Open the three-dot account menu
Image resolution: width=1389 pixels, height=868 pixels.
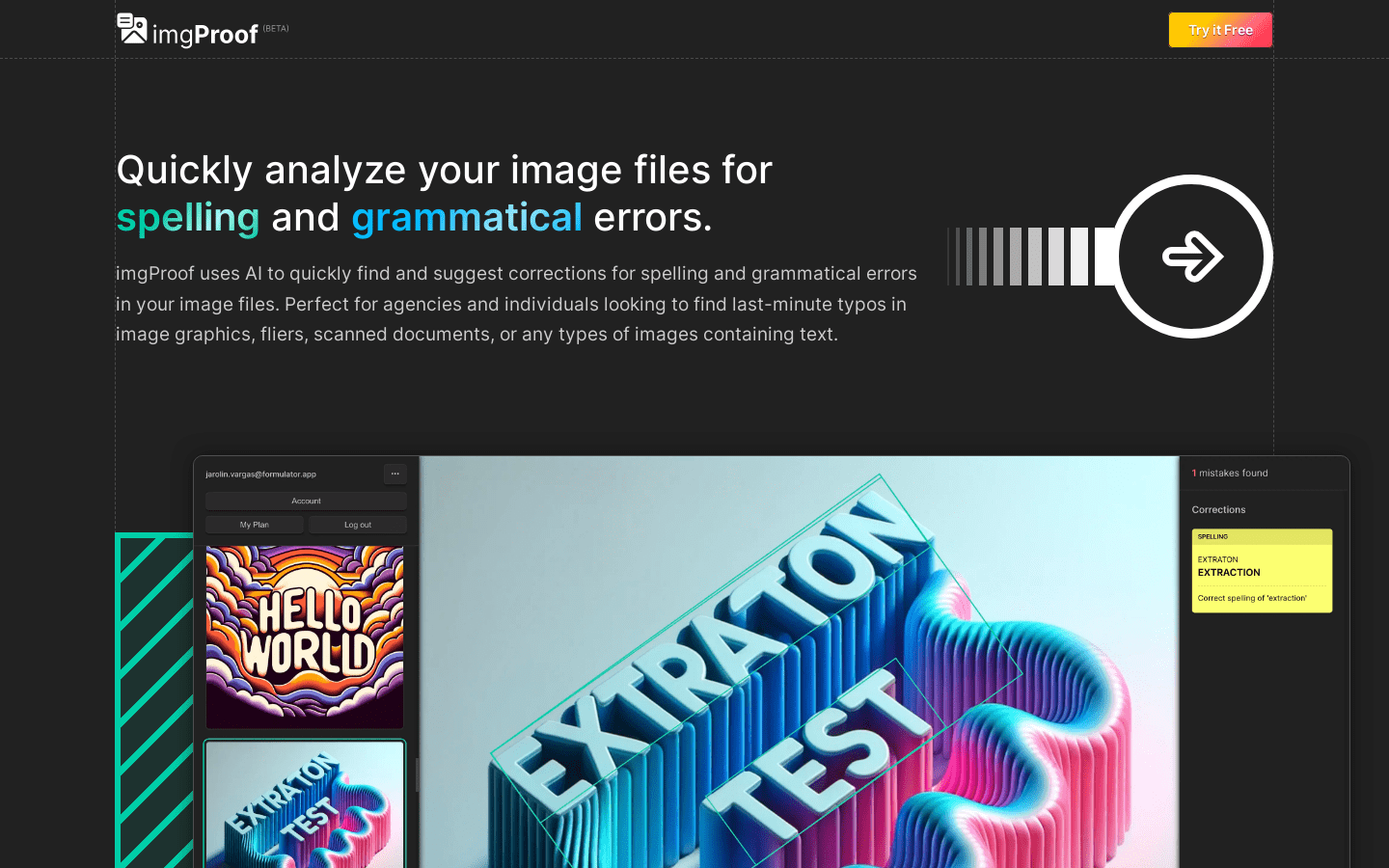click(395, 474)
